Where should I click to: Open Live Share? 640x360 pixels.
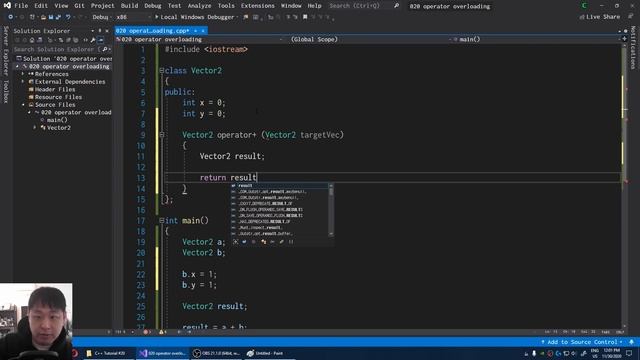599,17
